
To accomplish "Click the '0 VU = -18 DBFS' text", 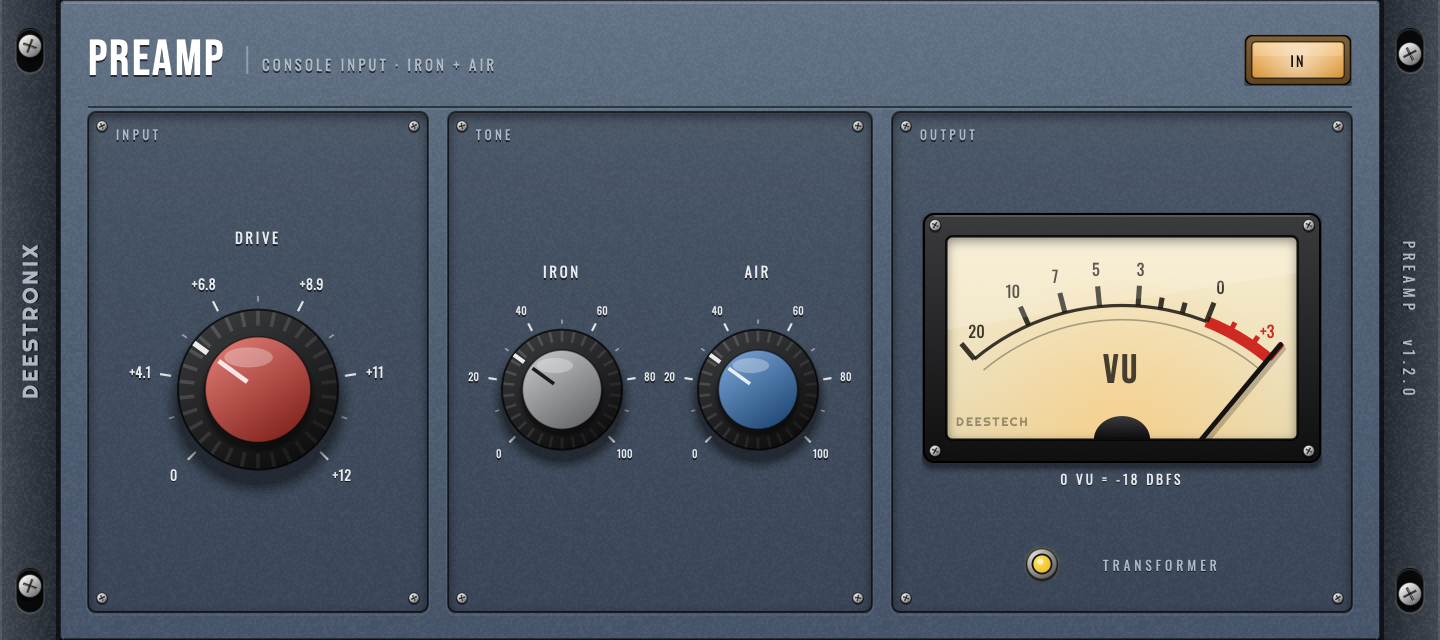I will tap(1122, 480).
